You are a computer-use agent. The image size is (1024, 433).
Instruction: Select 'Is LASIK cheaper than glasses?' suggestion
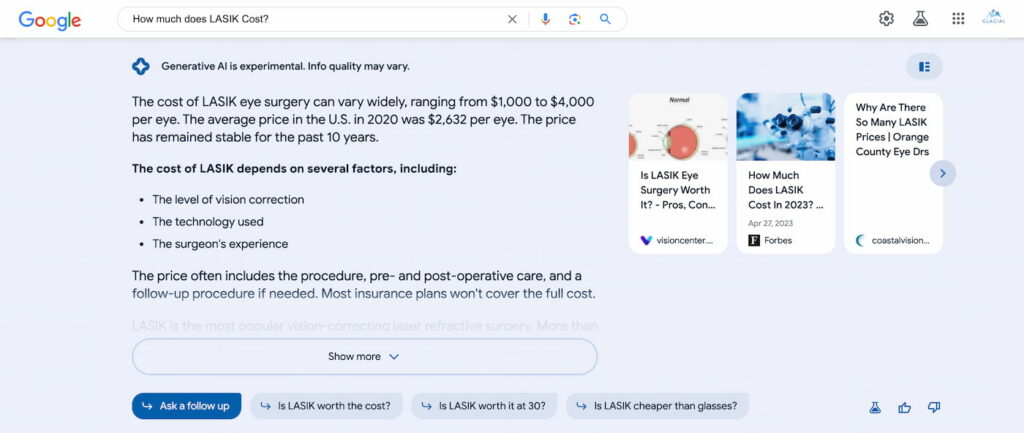pyautogui.click(x=657, y=406)
